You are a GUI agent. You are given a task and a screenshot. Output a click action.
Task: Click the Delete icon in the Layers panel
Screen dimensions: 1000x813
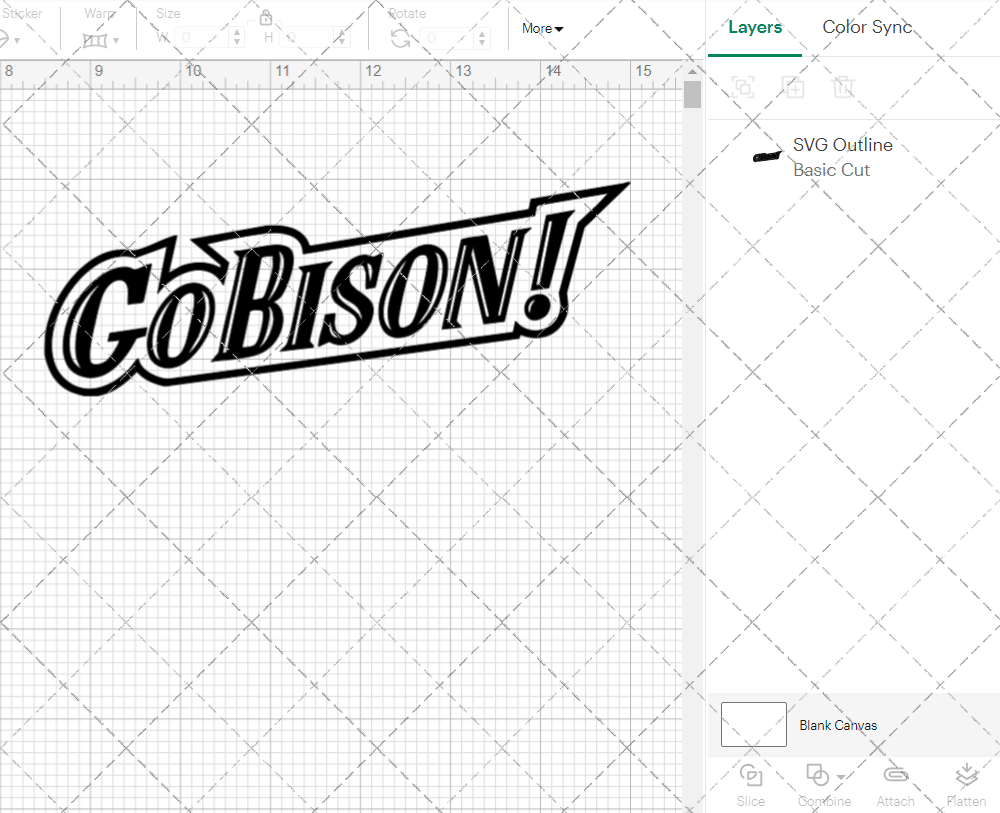[x=844, y=87]
